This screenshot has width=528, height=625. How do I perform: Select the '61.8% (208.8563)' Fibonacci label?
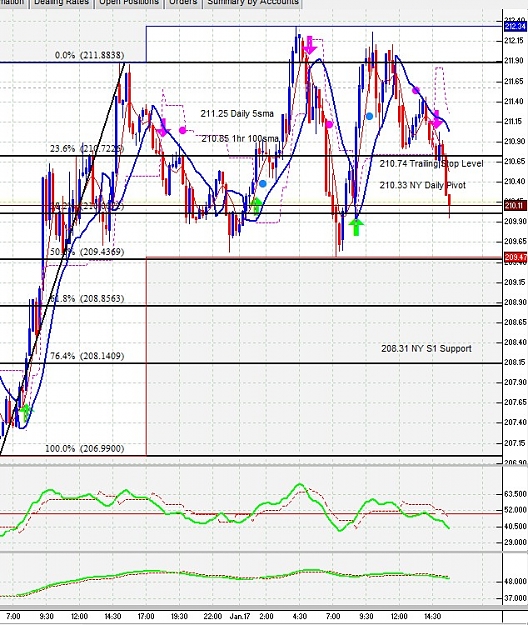(x=87, y=299)
